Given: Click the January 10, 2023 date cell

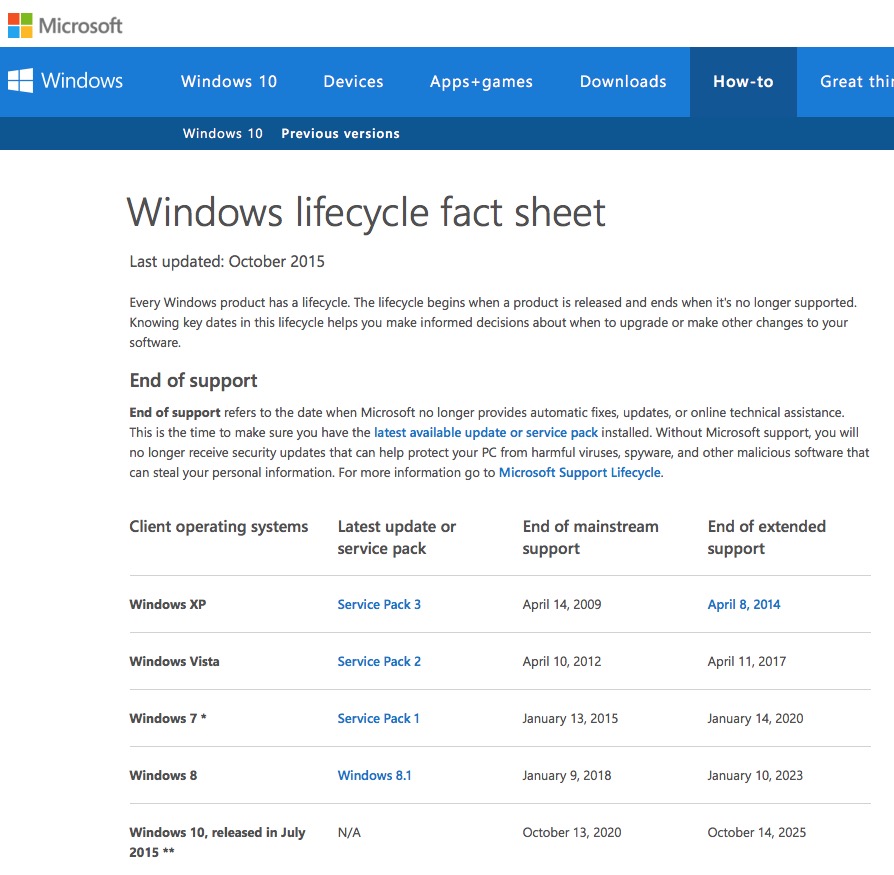Looking at the screenshot, I should pyautogui.click(x=755, y=775).
